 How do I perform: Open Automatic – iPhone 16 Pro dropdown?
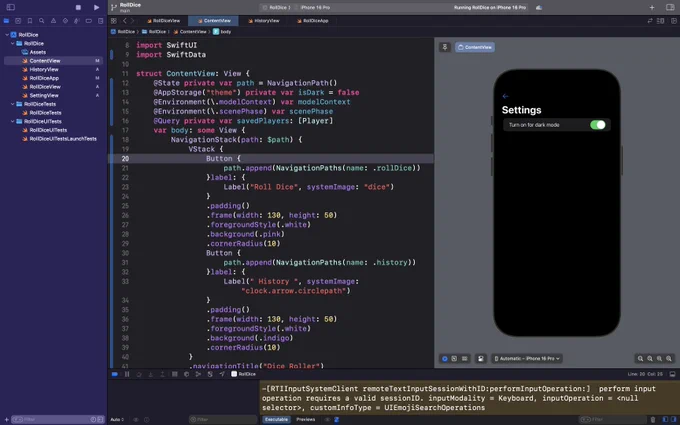tap(527, 359)
